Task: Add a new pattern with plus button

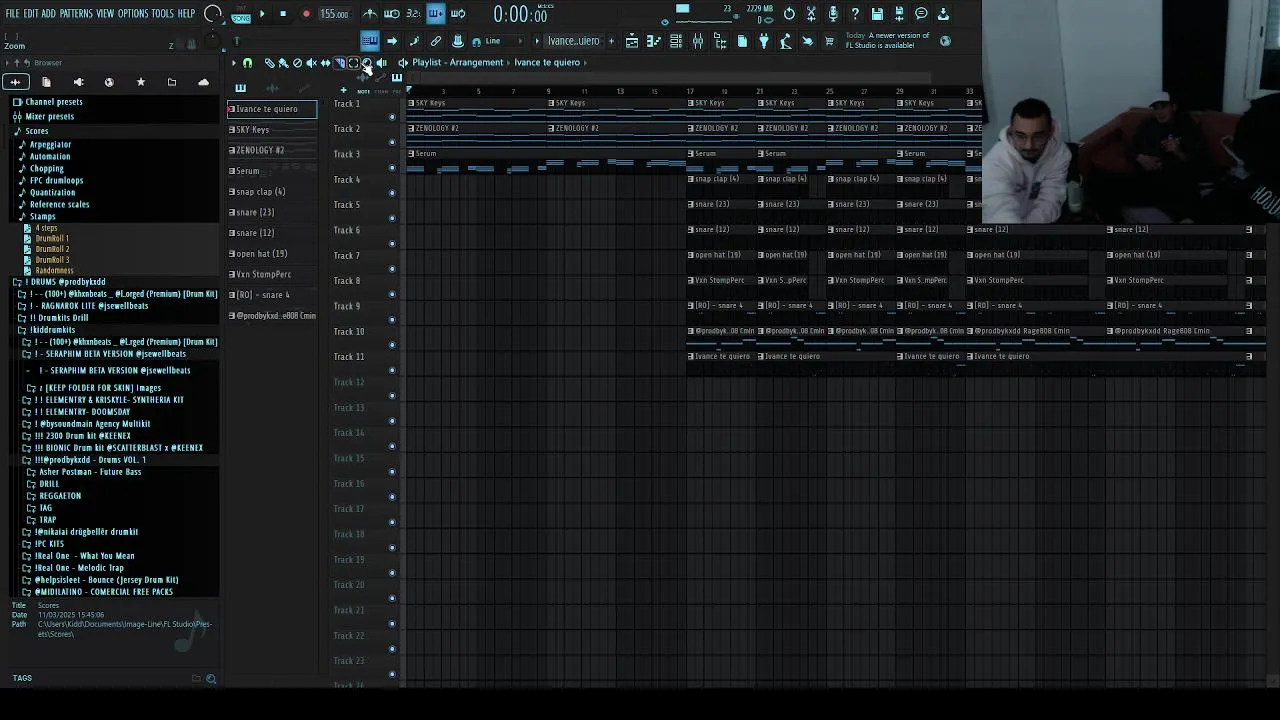Action: coord(611,41)
